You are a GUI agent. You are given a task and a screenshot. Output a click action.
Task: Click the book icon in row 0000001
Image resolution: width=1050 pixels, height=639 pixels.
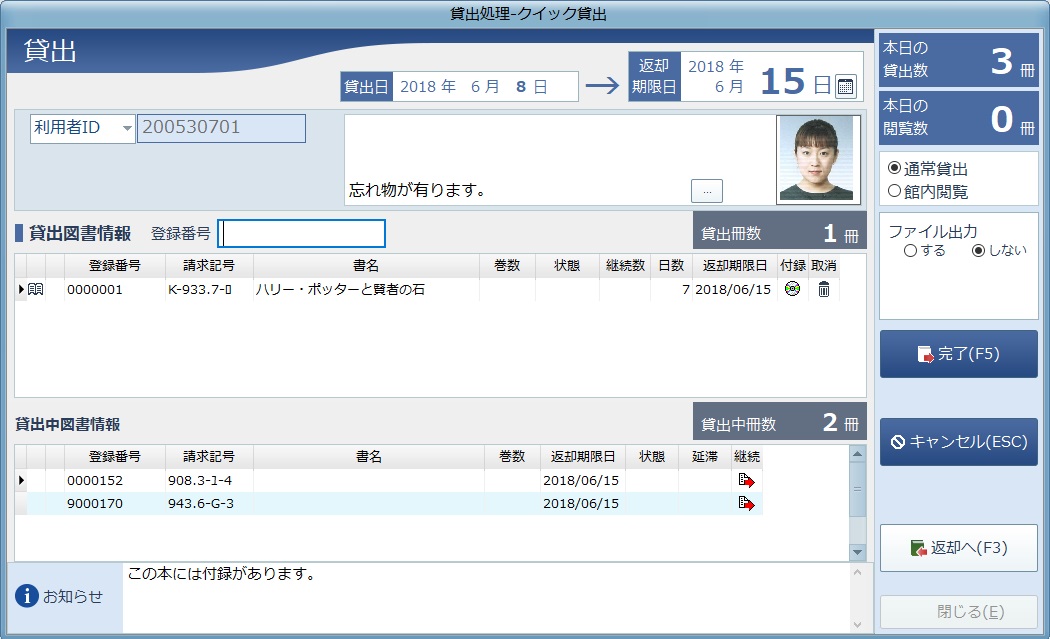[35, 289]
